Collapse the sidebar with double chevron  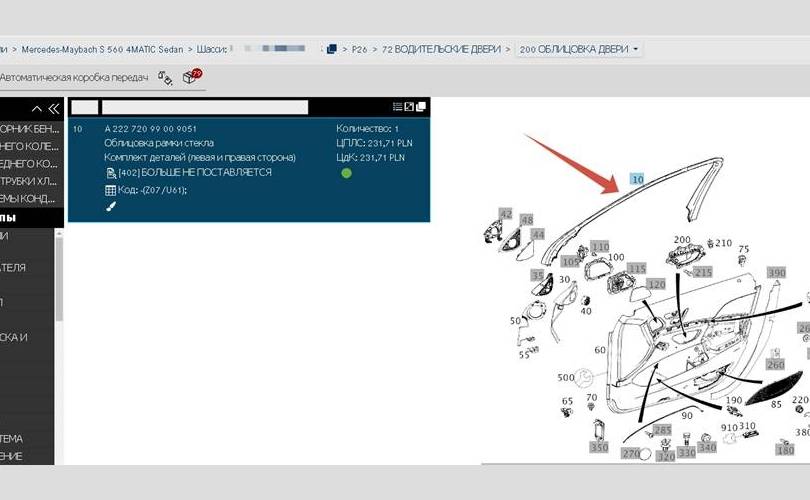point(54,108)
